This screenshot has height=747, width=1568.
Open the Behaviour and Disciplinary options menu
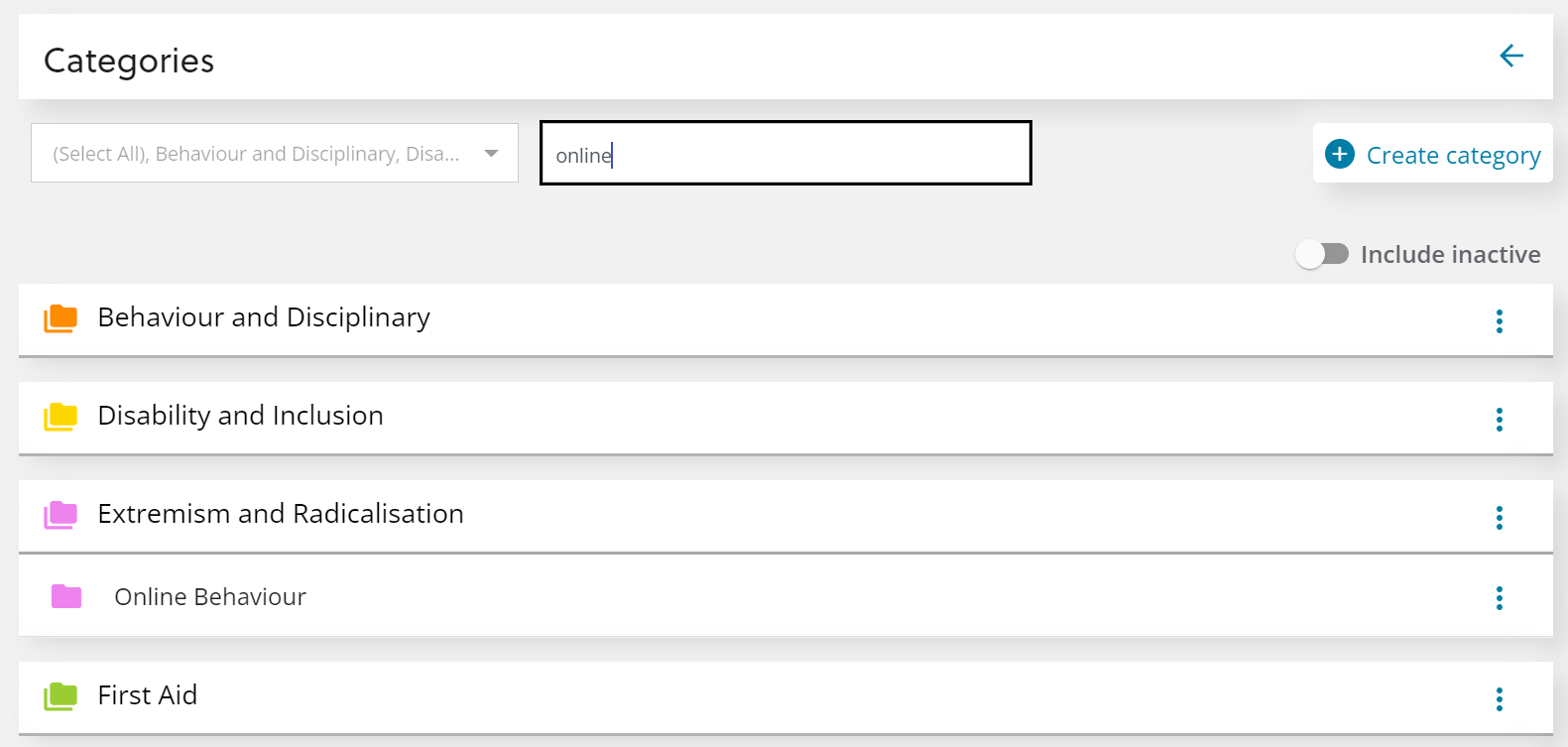[1500, 320]
